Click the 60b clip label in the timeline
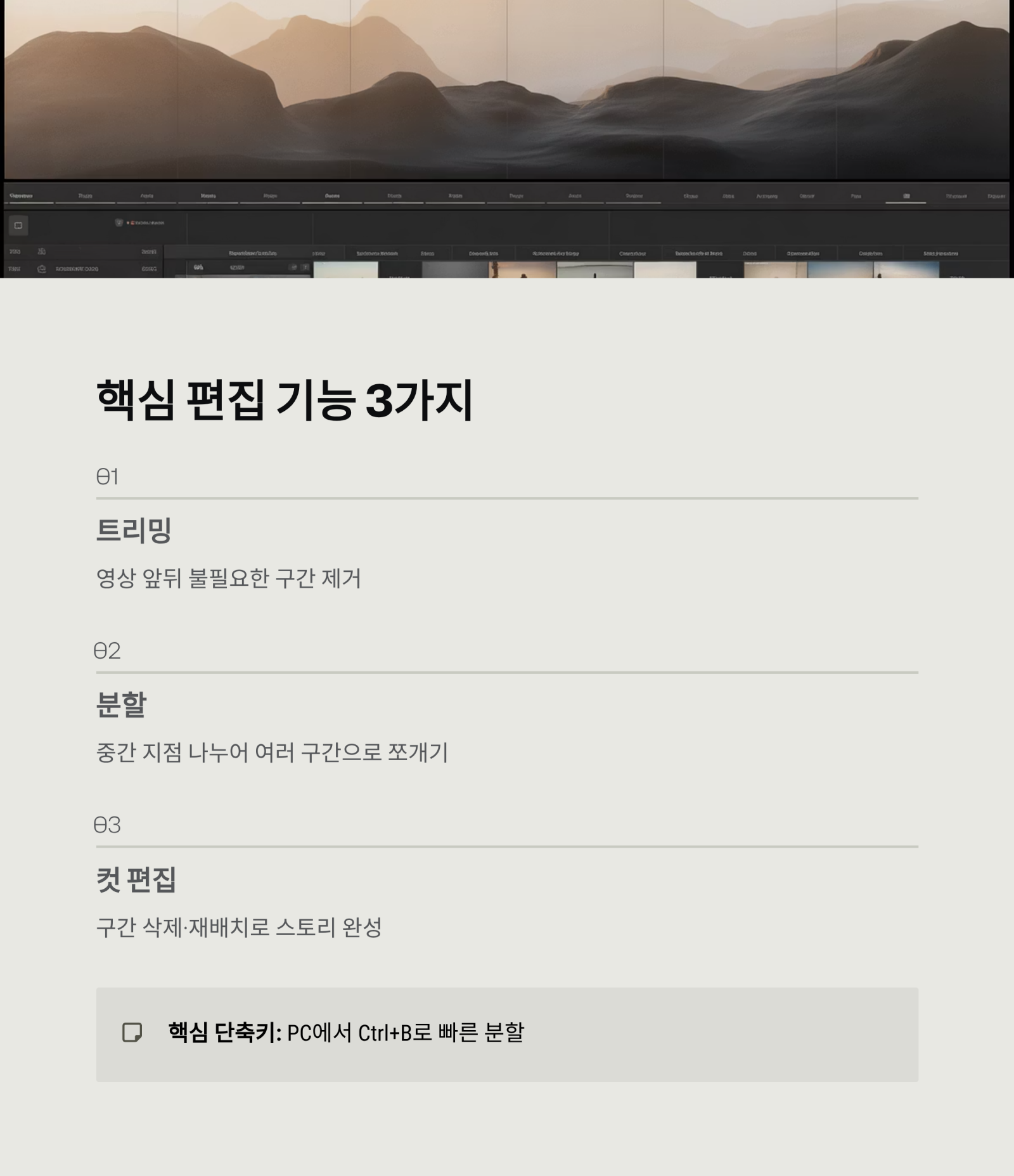 click(198, 267)
